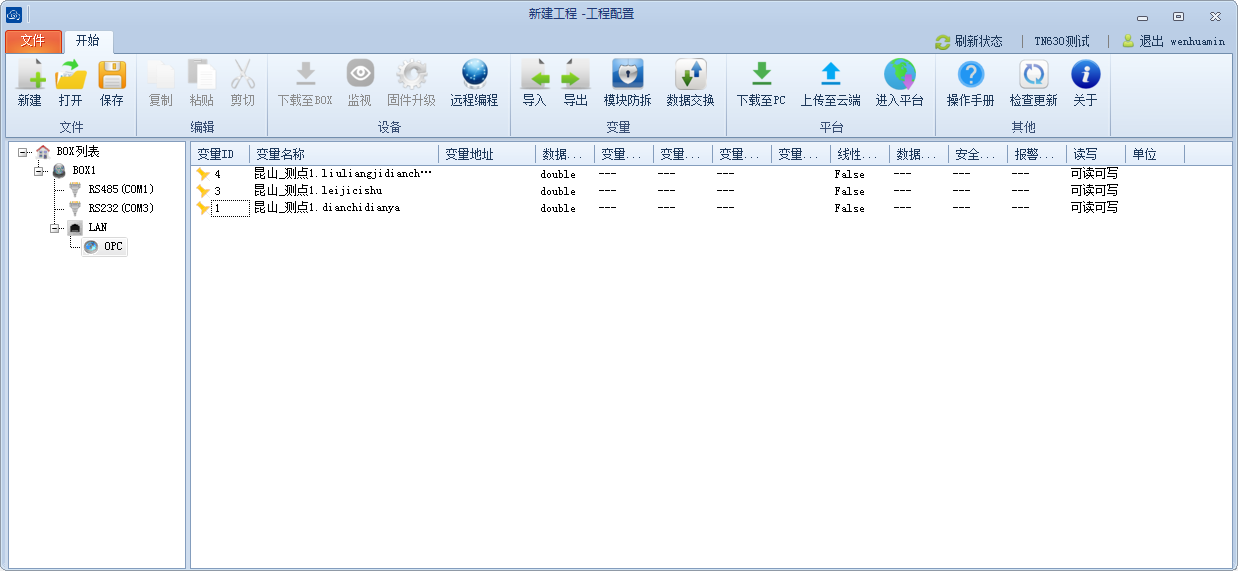Click the 复制 copy icon
1238x571 pixels.
[160, 75]
